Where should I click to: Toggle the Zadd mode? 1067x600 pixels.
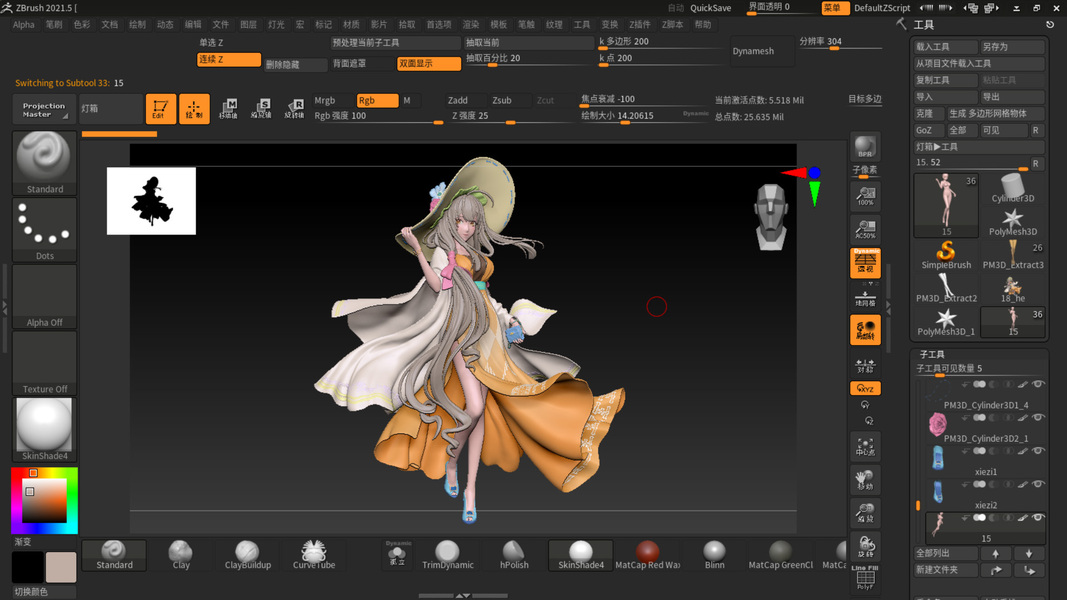[x=466, y=100]
